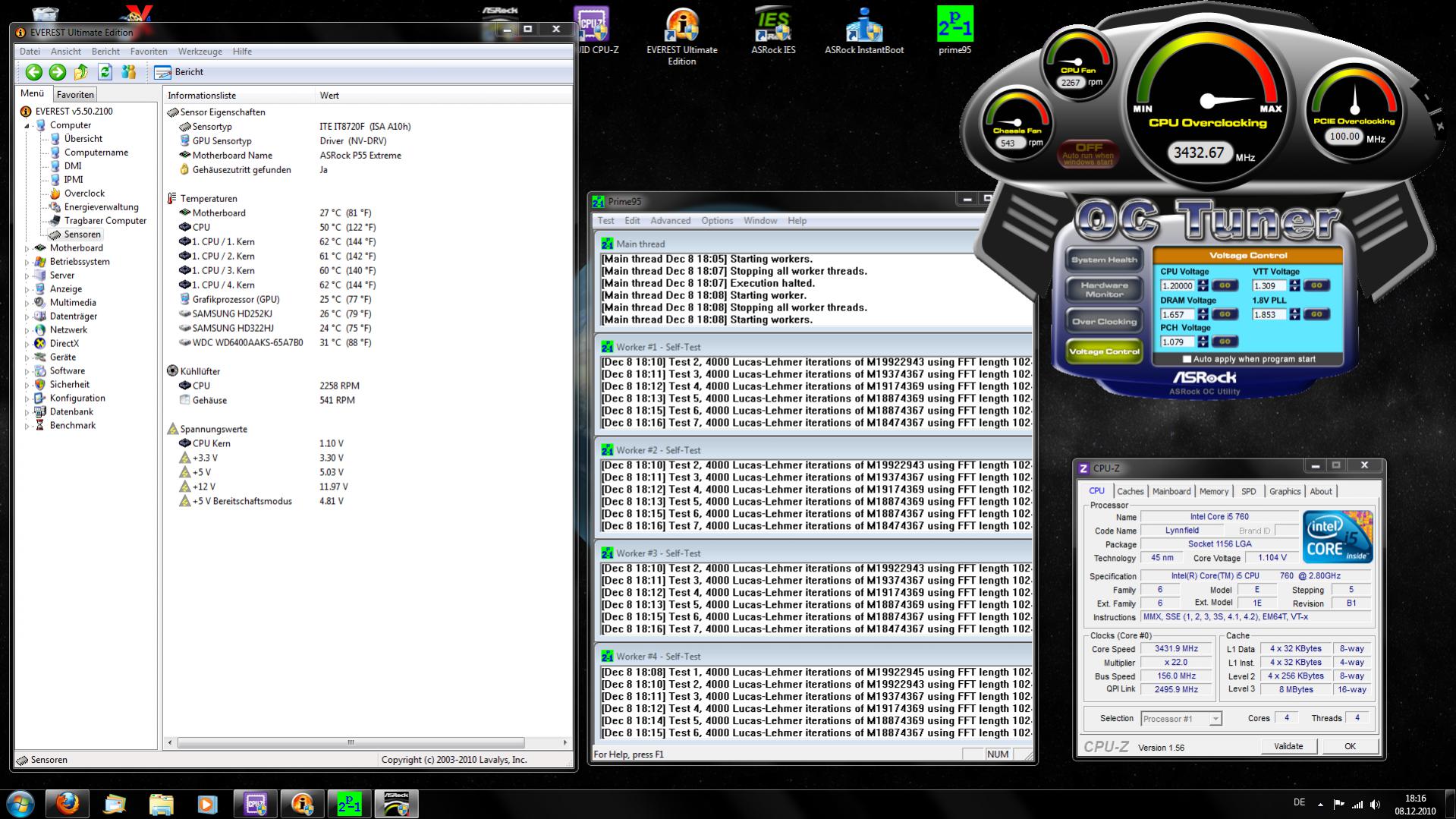Viewport: 1456px width, 819px height.
Task: Expand the Netzwerk tree node
Action: tap(27, 330)
